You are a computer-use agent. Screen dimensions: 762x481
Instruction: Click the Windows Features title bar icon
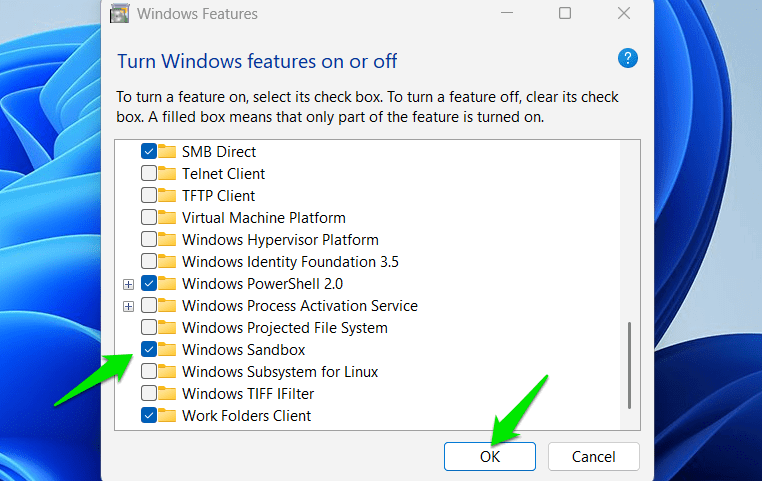tap(122, 14)
